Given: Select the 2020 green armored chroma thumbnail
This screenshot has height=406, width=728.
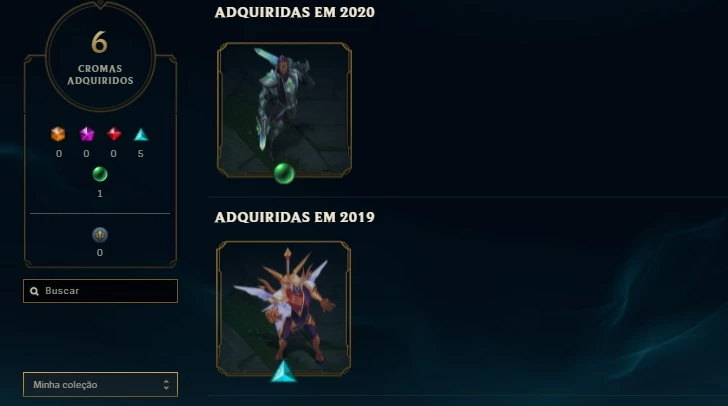Looking at the screenshot, I should pyautogui.click(x=284, y=110).
